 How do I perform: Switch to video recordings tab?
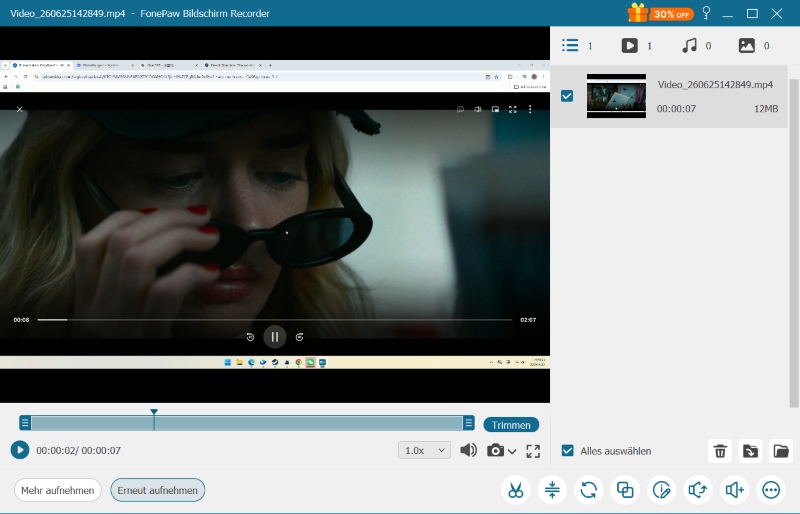tap(637, 46)
